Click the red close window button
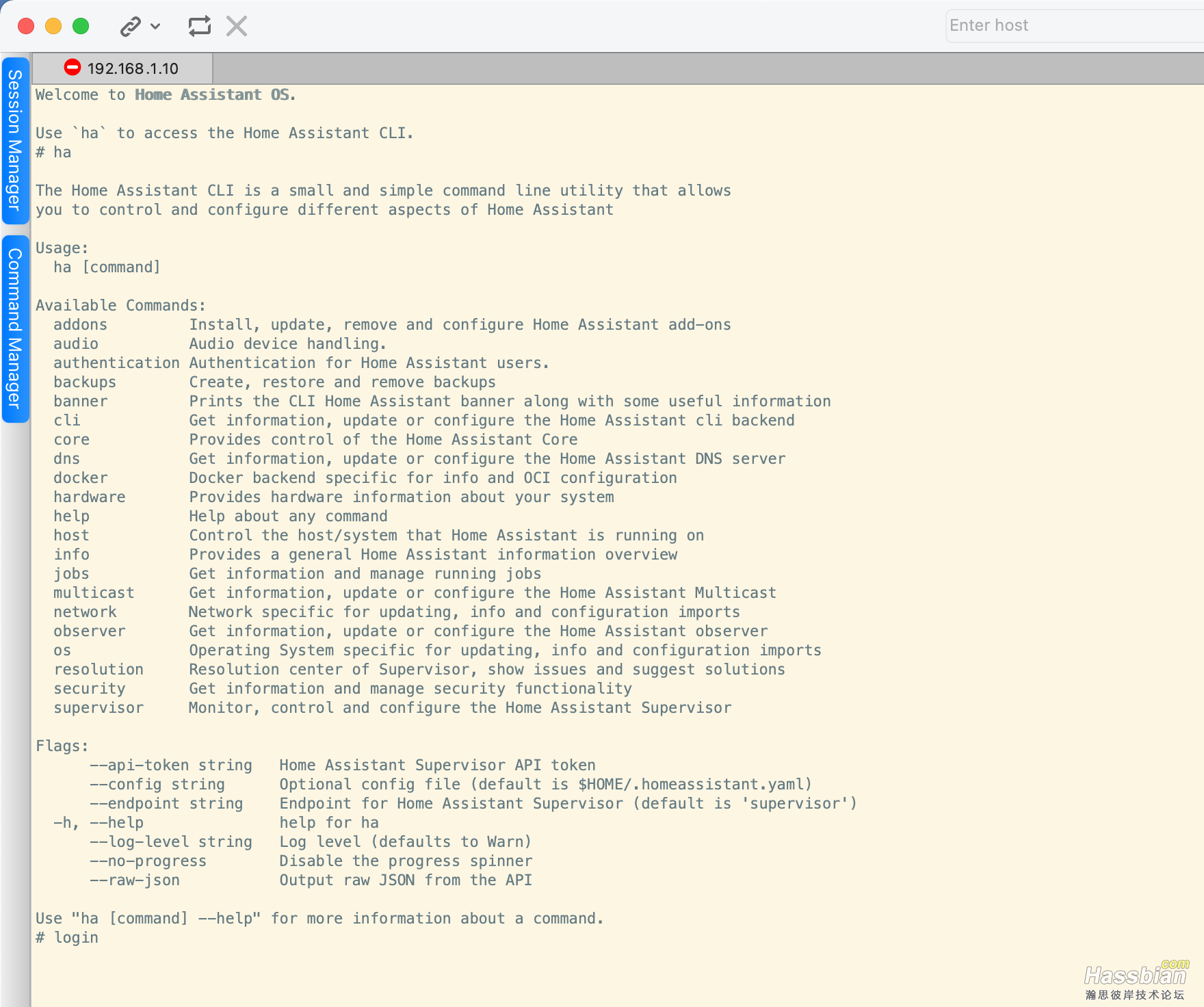 click(26, 26)
